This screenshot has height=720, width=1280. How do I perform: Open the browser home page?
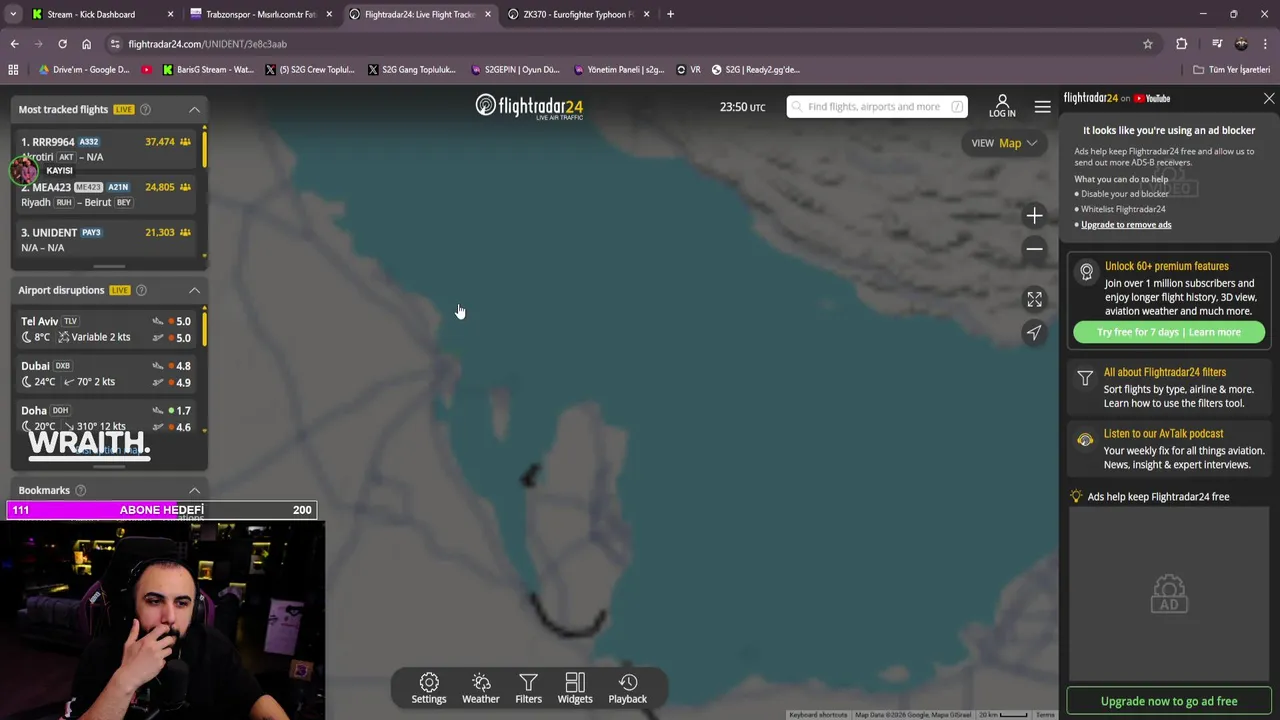click(x=87, y=44)
